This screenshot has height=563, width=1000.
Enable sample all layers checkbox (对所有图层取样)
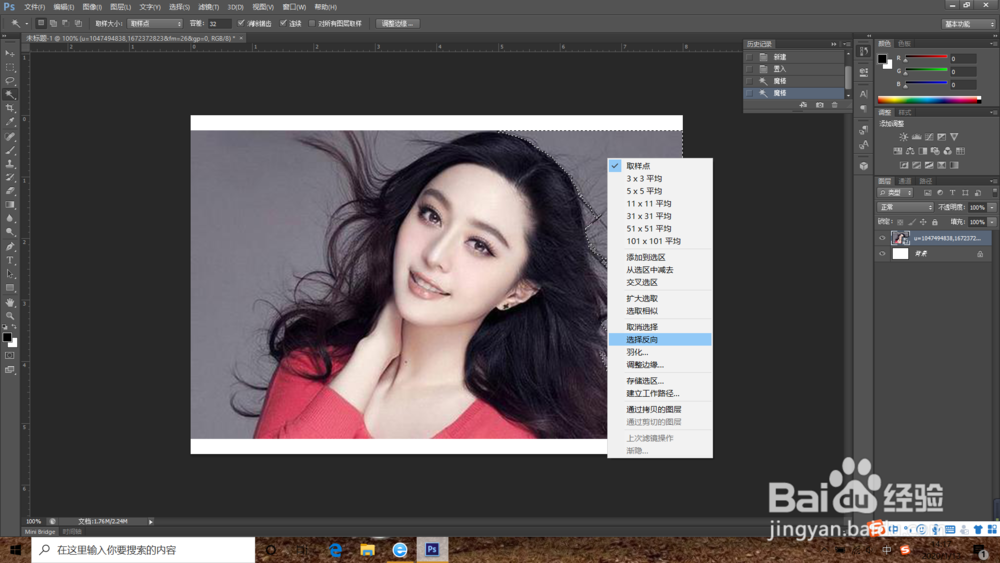point(312,23)
